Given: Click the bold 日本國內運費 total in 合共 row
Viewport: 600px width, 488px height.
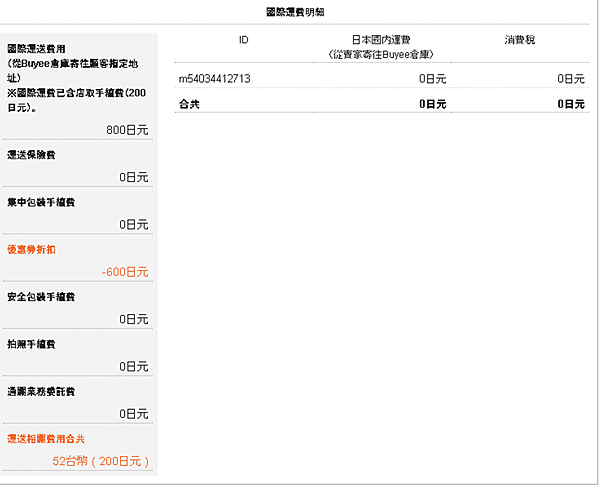Looking at the screenshot, I should point(432,103).
